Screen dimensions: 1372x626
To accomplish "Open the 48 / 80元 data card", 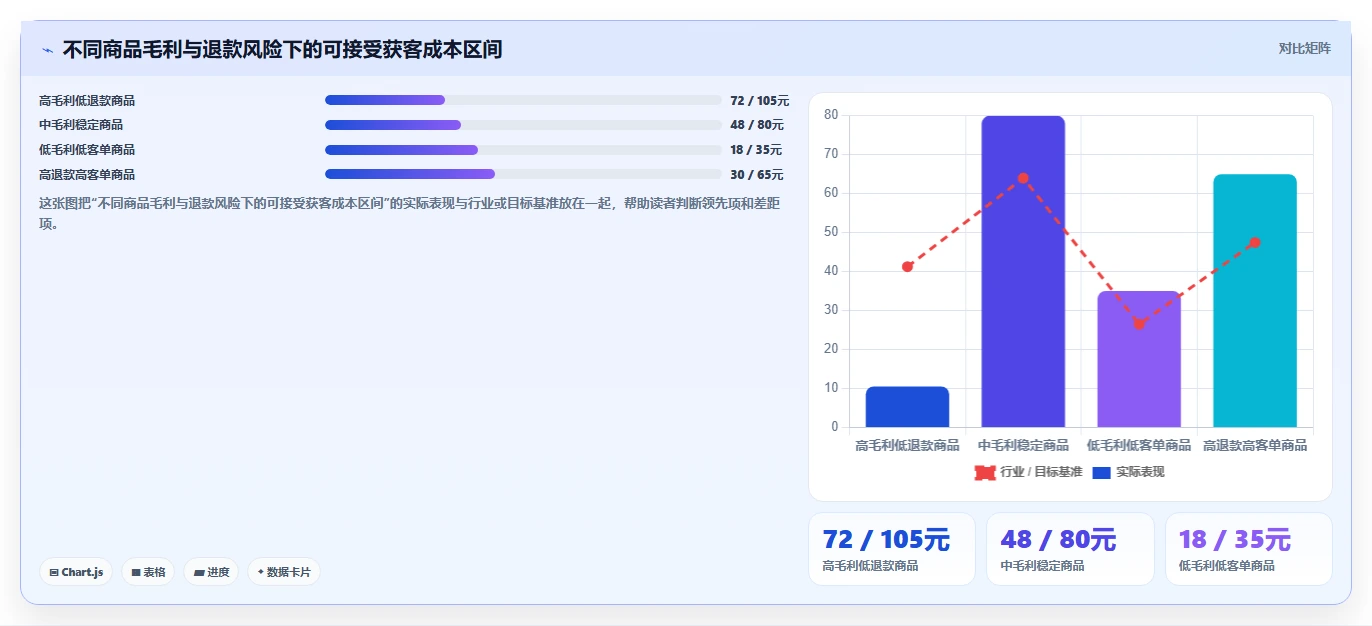I will pyautogui.click(x=1070, y=549).
